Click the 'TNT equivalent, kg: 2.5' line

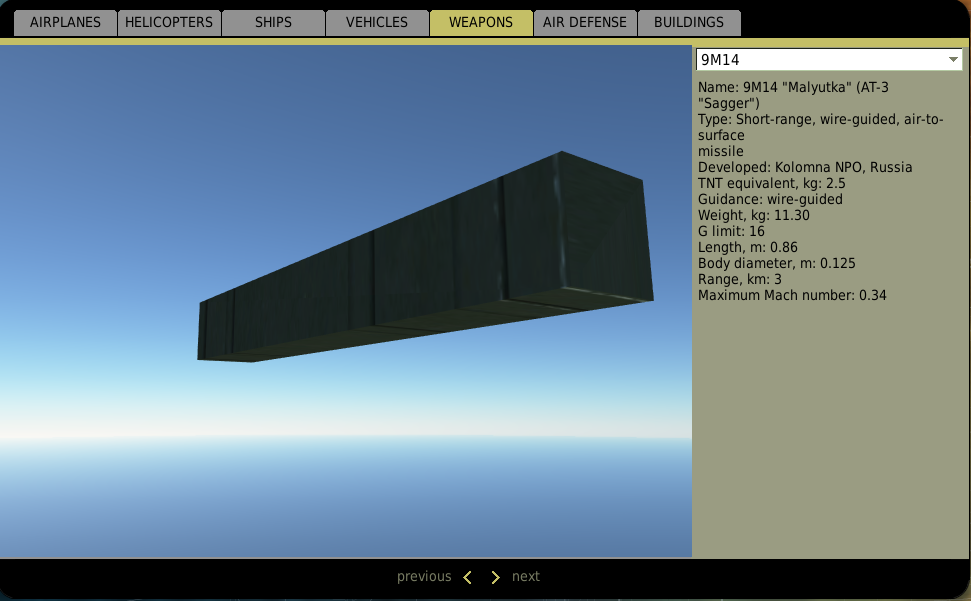[771, 184]
